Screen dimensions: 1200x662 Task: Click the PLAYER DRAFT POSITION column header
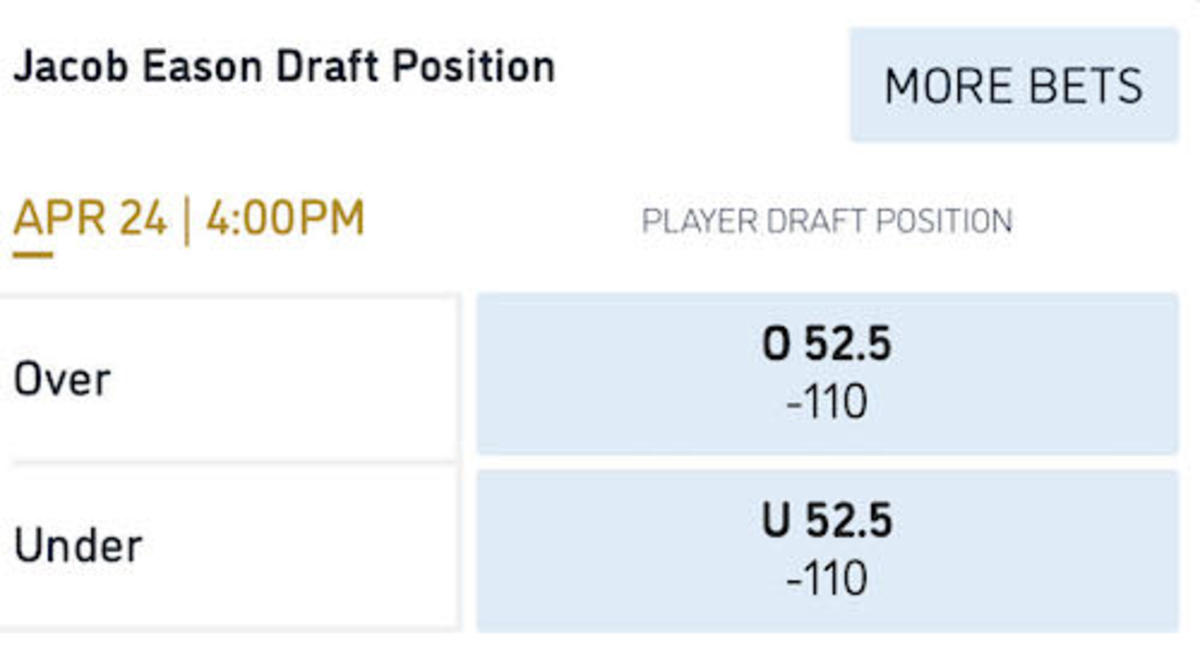click(x=827, y=221)
